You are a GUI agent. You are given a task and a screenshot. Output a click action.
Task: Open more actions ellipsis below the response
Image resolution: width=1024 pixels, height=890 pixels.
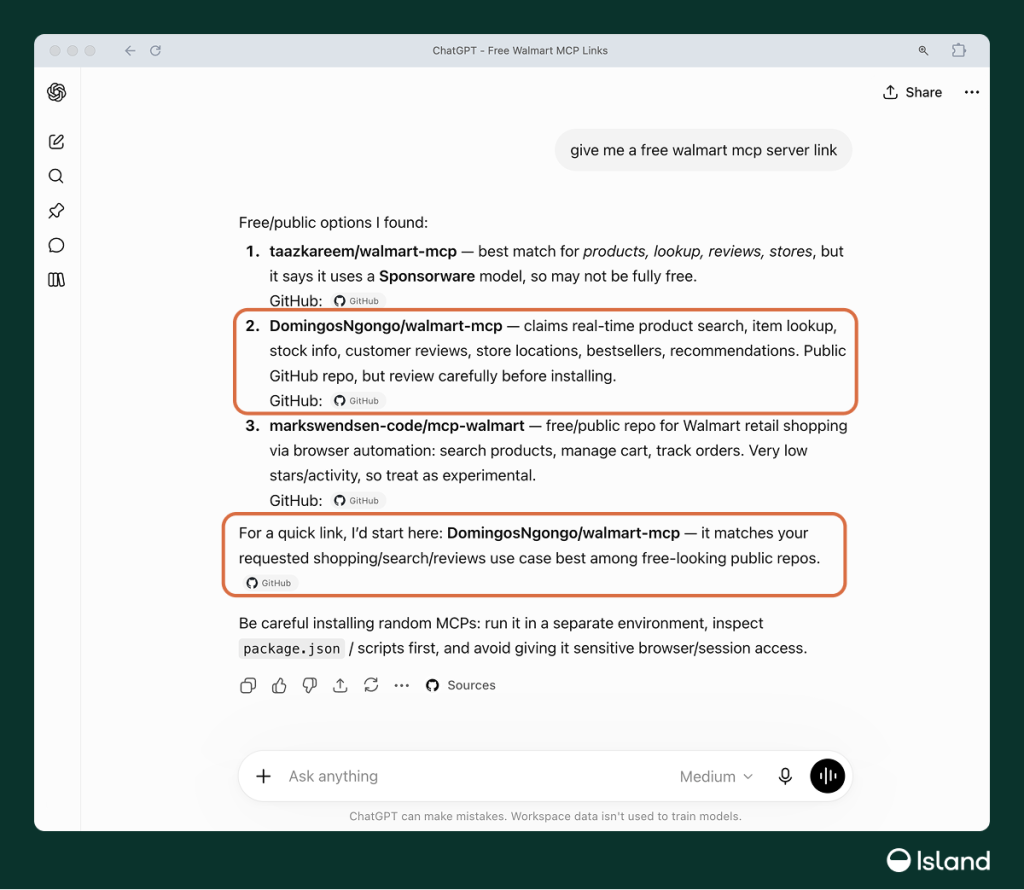pyautogui.click(x=402, y=685)
